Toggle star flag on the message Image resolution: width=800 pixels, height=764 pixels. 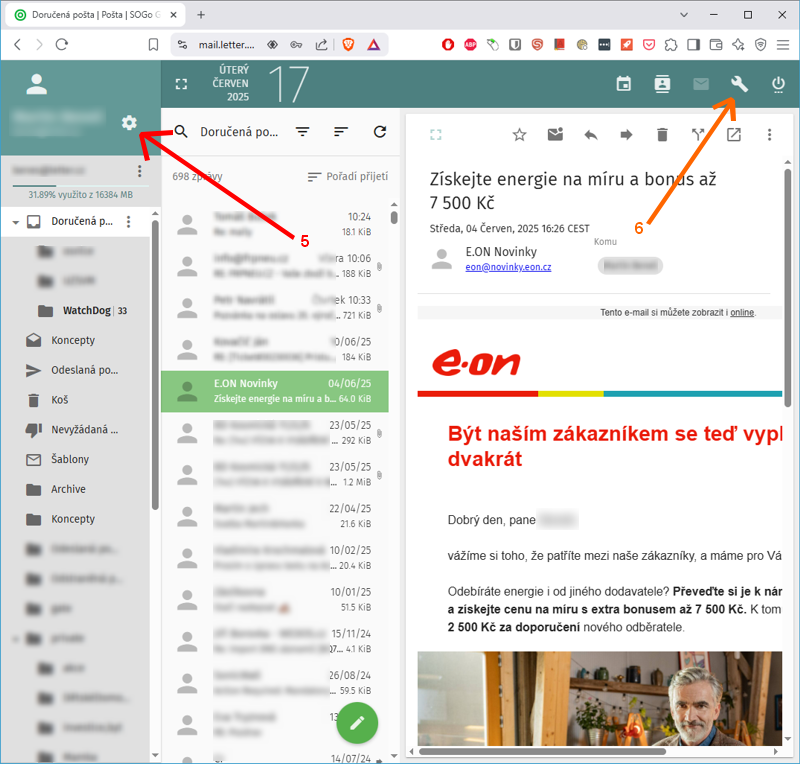point(519,135)
